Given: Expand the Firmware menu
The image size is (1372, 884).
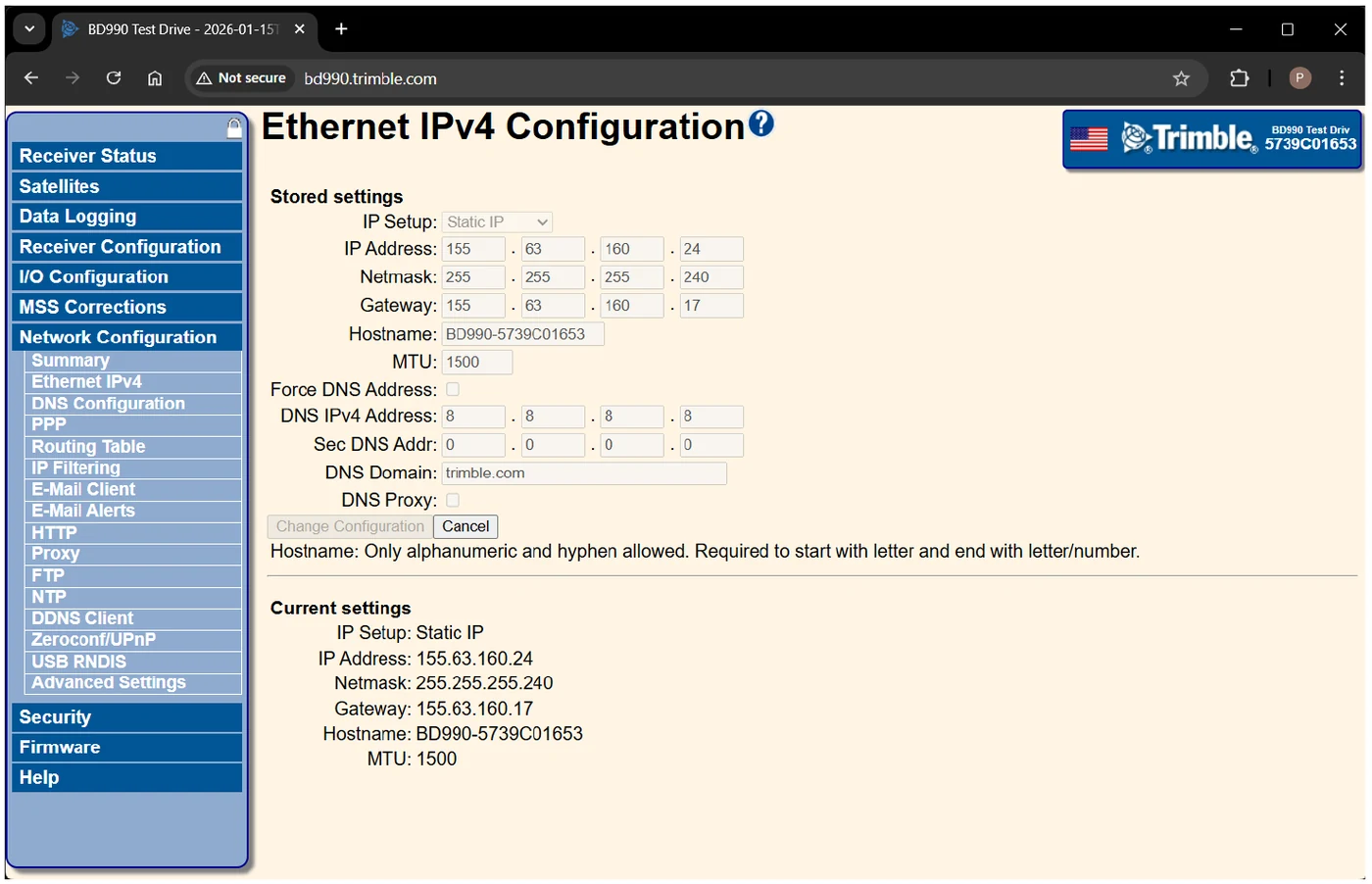Looking at the screenshot, I should tap(127, 748).
